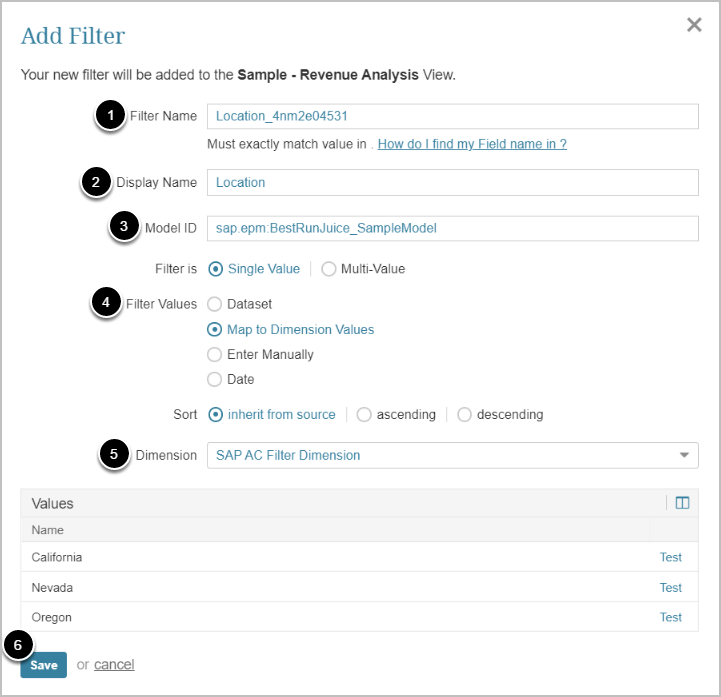The height and width of the screenshot is (697, 721).
Task: Click the Model ID input field
Action: pos(452,228)
